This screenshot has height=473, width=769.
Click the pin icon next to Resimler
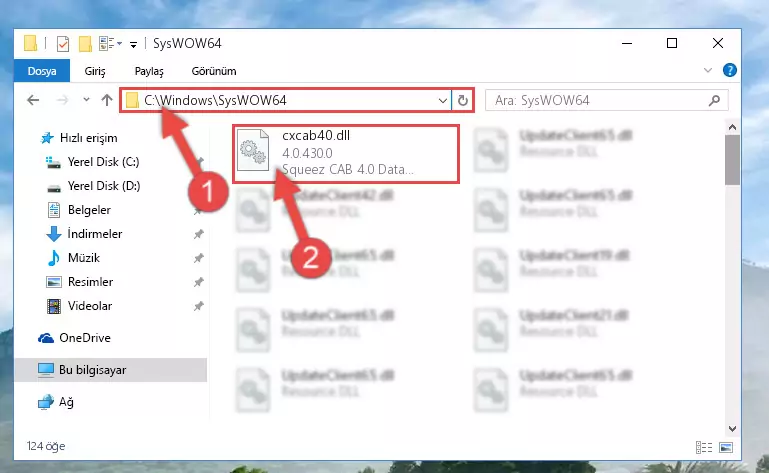point(198,282)
